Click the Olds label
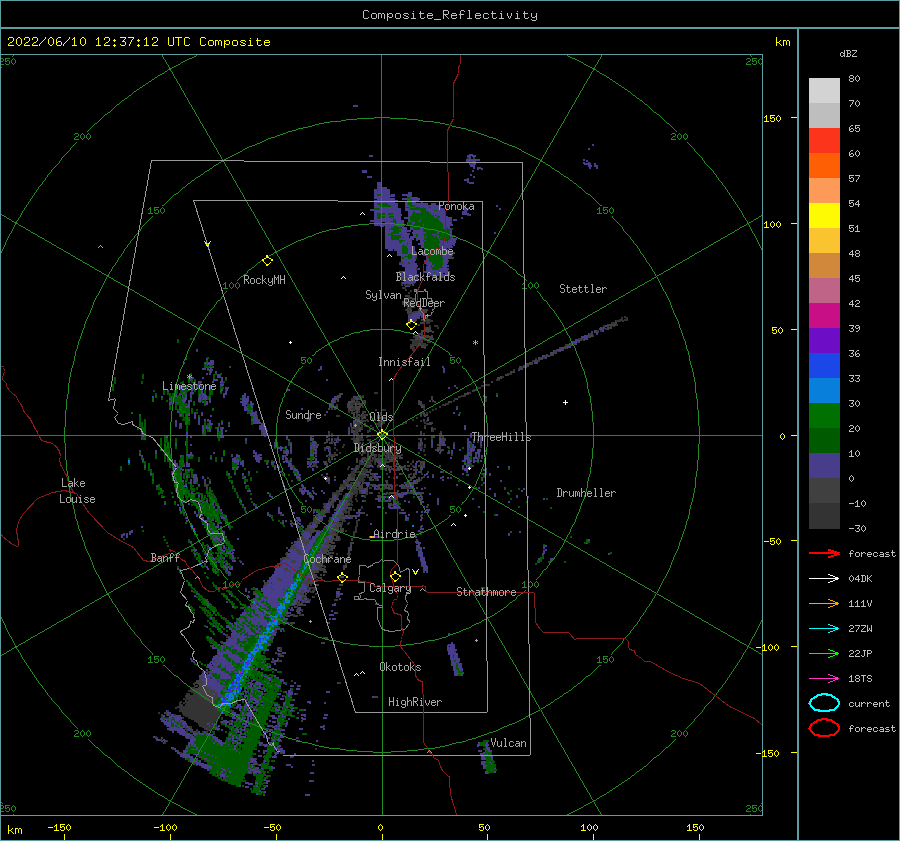Image resolution: width=900 pixels, height=841 pixels. 381,416
